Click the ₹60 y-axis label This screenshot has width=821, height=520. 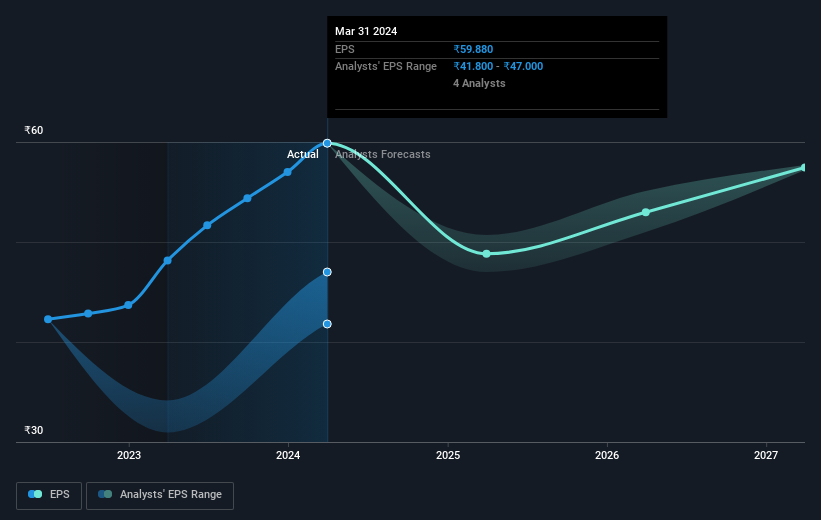(x=34, y=130)
